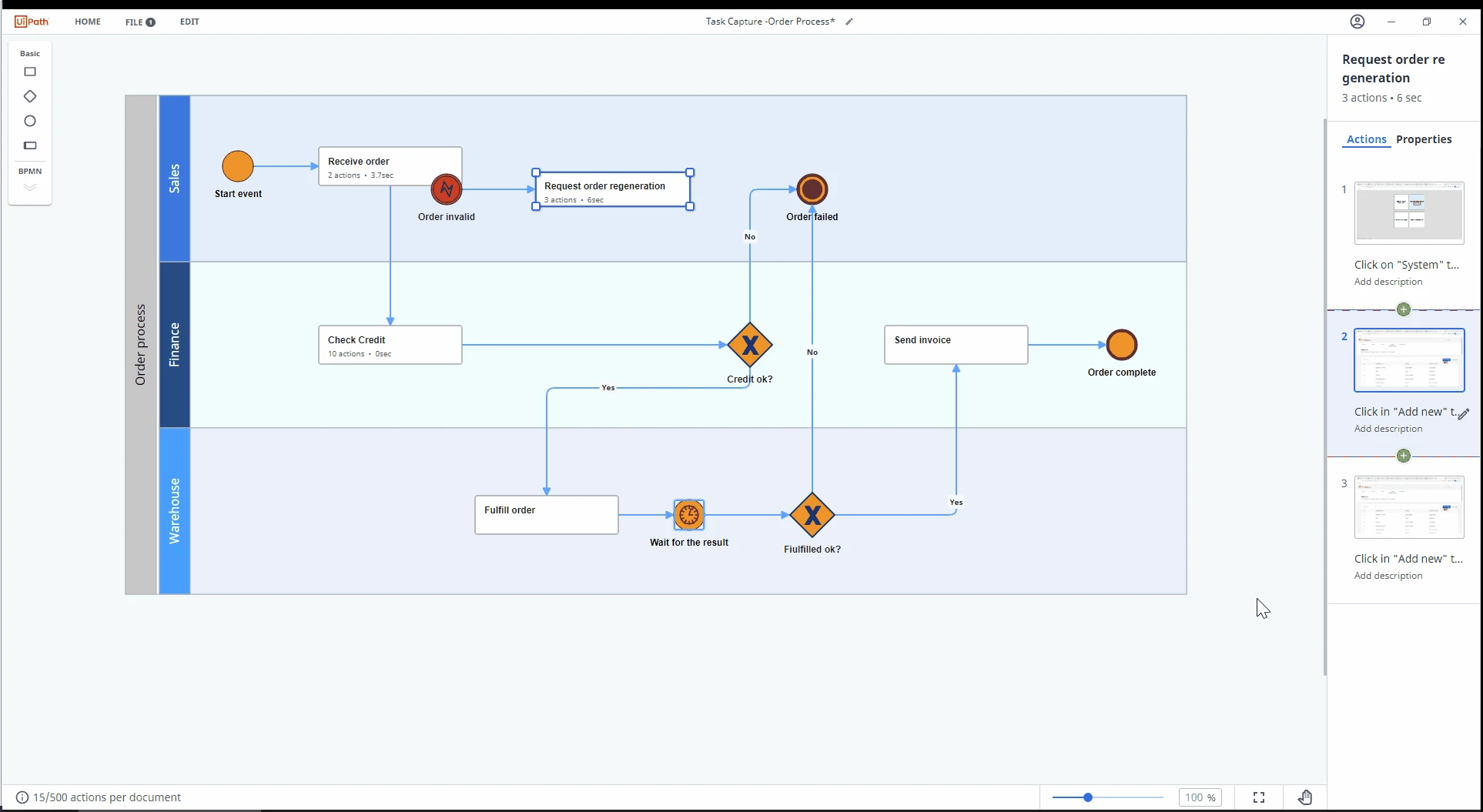Select the swimlane shape tool
Image resolution: width=1483 pixels, height=812 pixels.
pos(30,145)
